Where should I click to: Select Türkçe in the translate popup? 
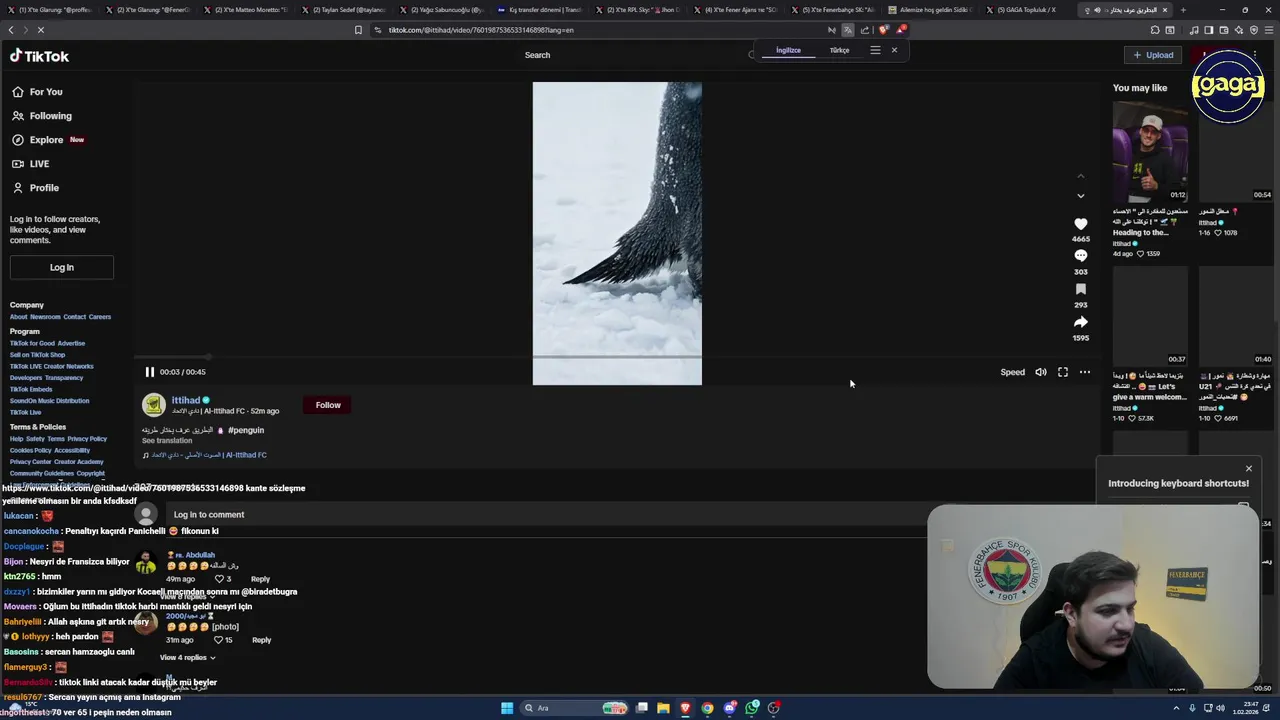839,50
